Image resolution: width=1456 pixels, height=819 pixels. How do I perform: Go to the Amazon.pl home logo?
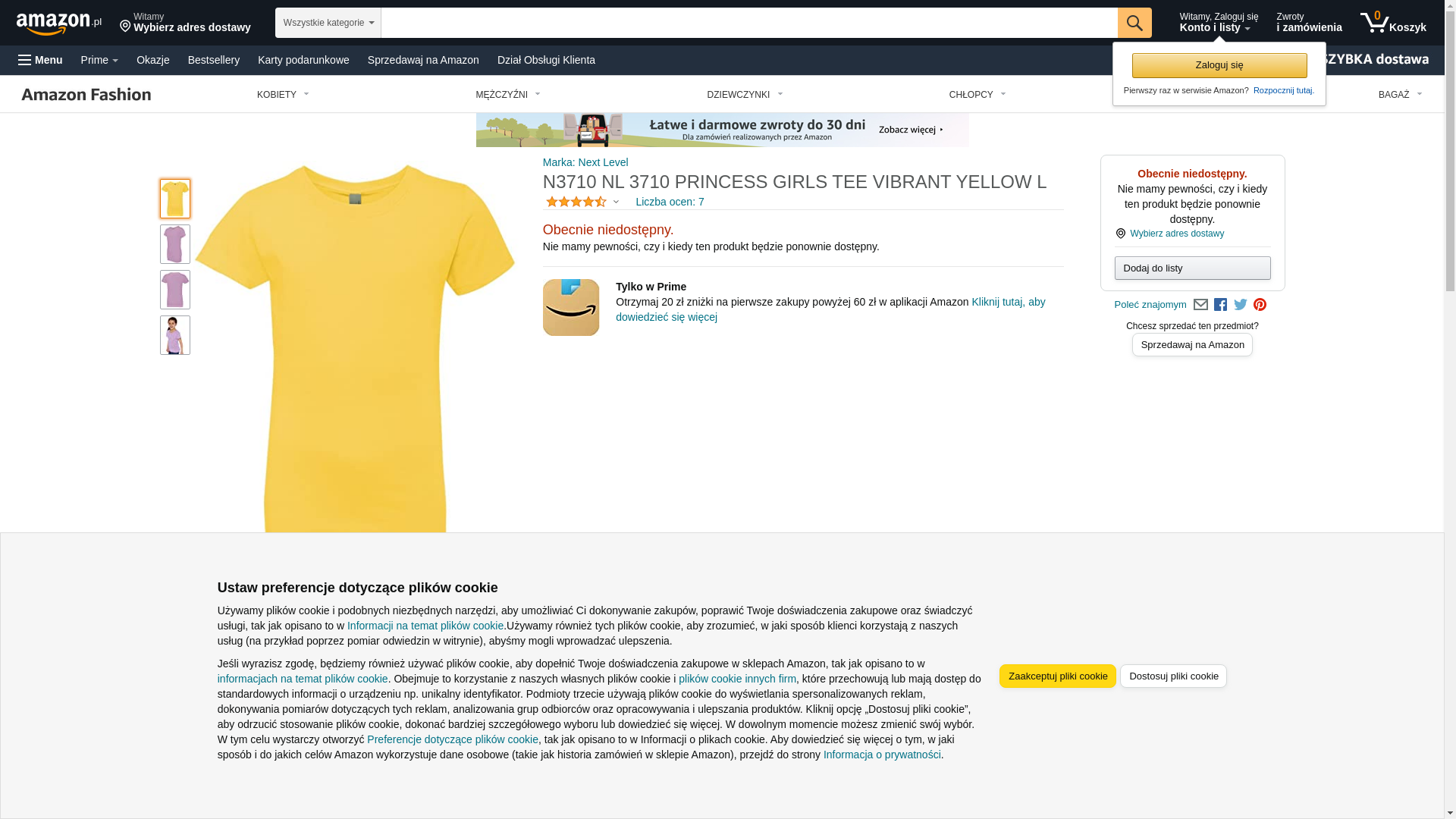(x=59, y=23)
